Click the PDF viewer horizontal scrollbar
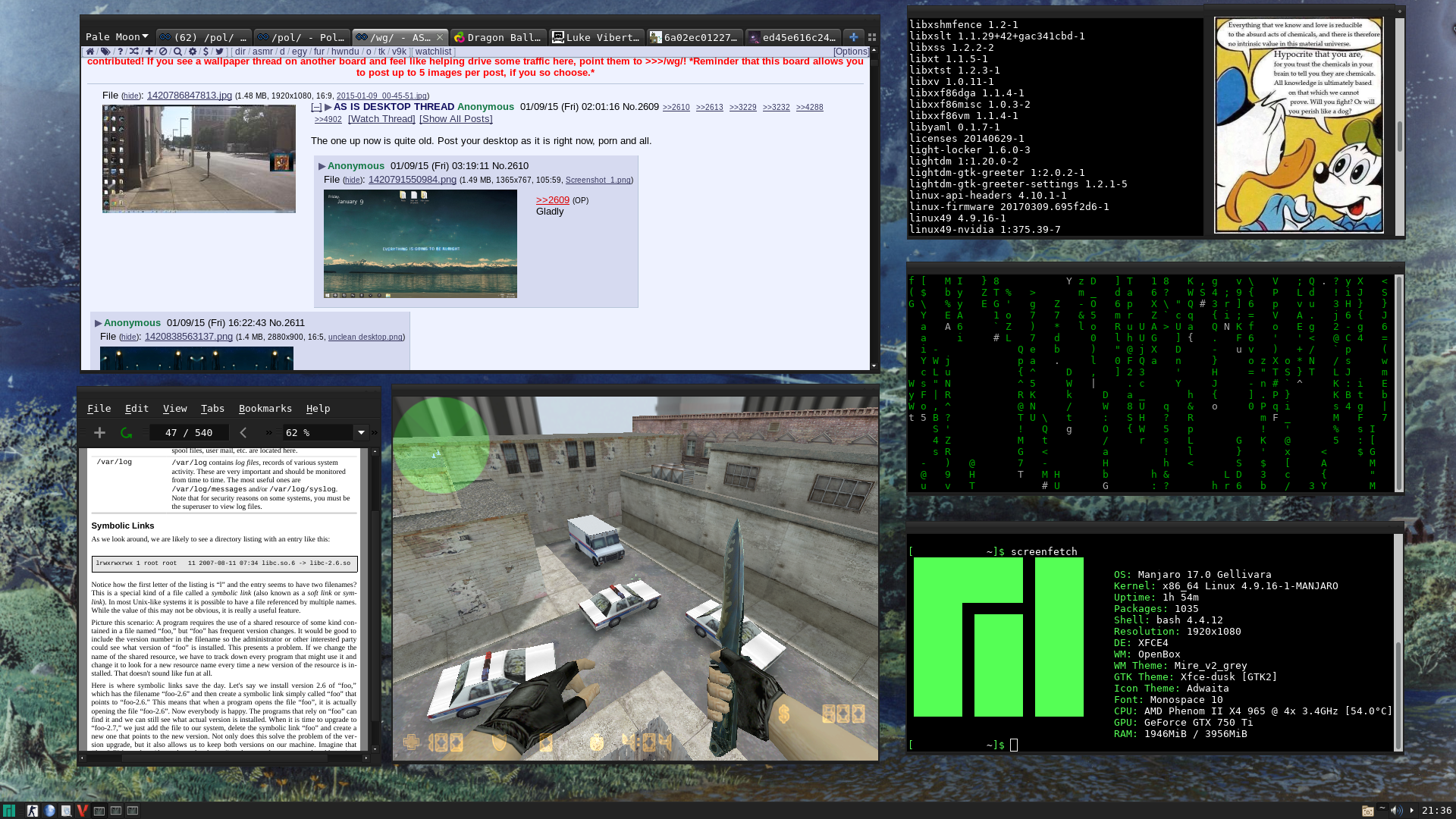1456x819 pixels. (x=226, y=758)
